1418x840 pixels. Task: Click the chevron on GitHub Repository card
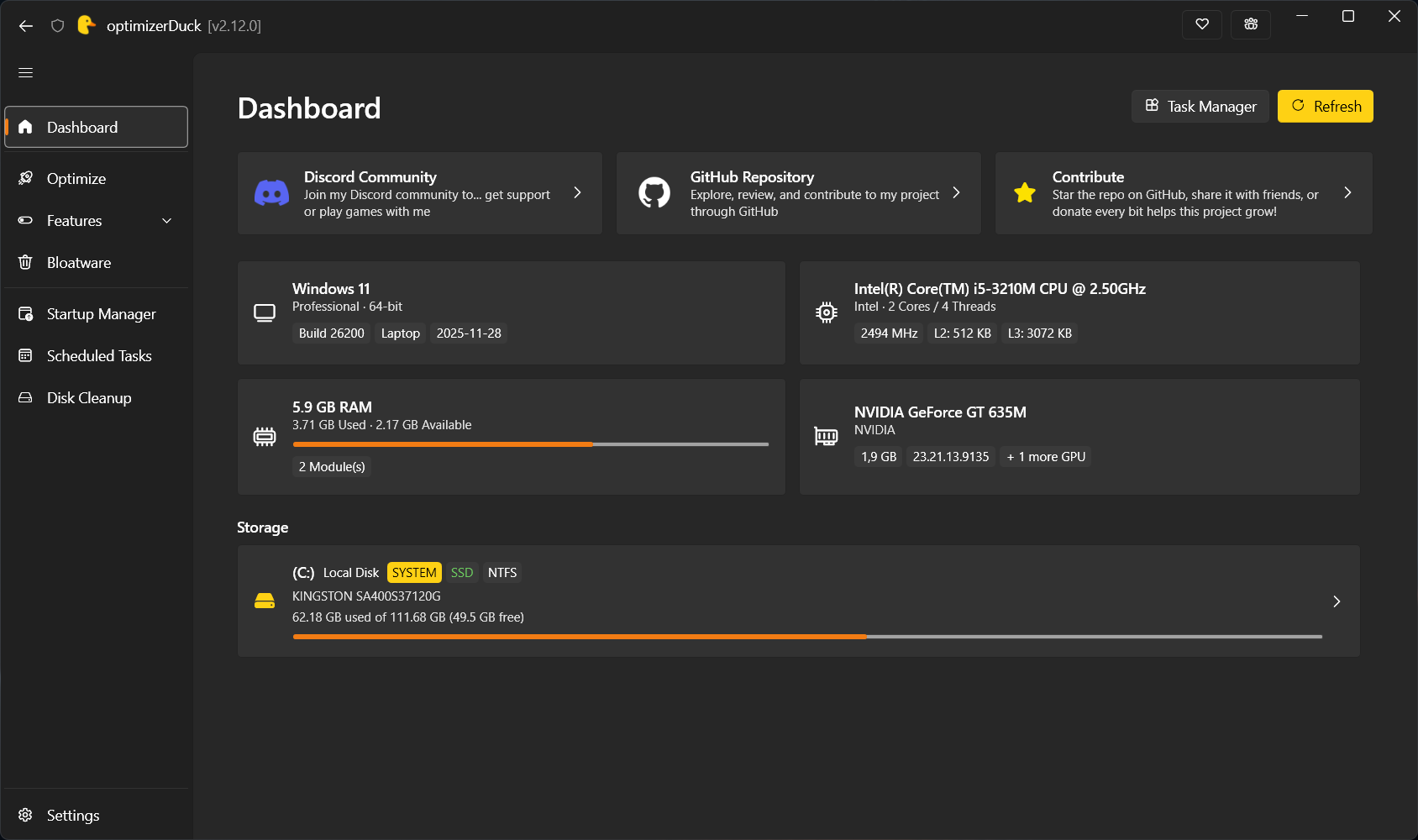pyautogui.click(x=956, y=193)
